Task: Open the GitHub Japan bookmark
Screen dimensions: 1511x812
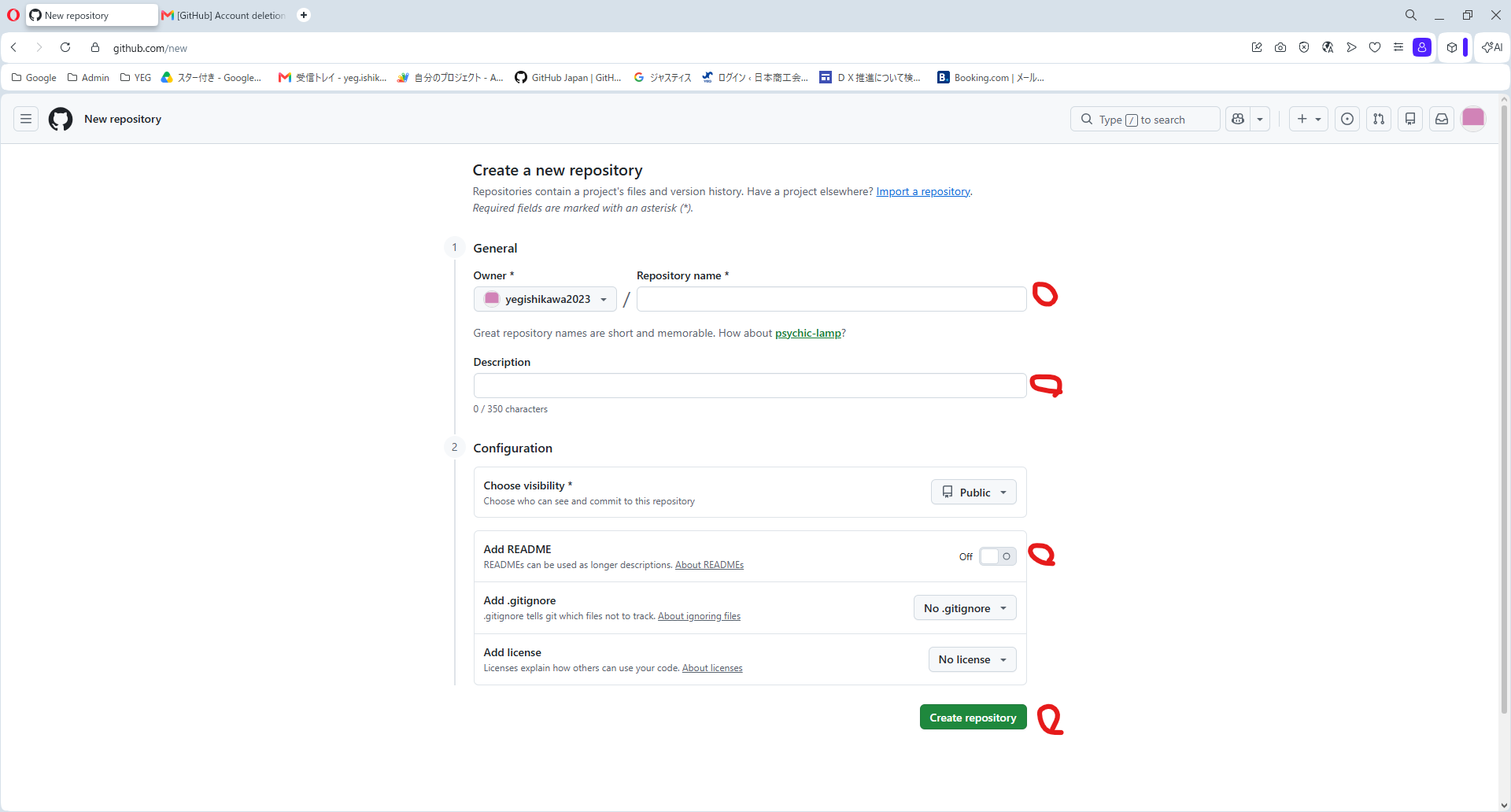Action: coord(568,77)
